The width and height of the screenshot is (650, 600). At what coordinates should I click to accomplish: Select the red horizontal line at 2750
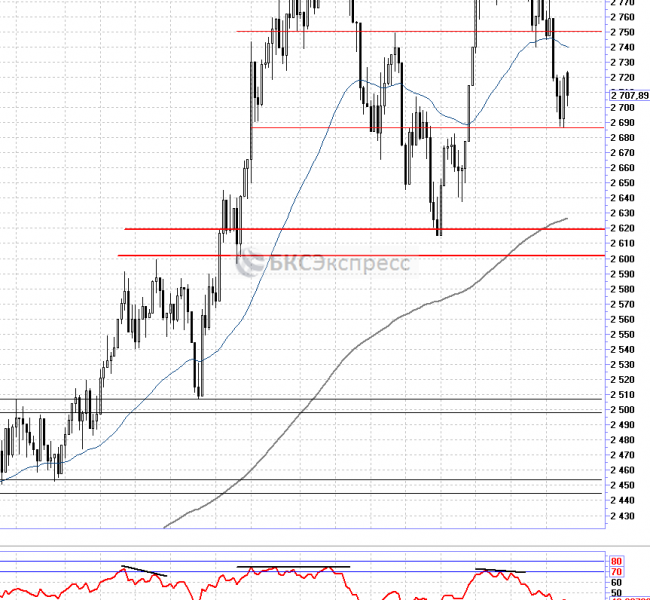420,31
